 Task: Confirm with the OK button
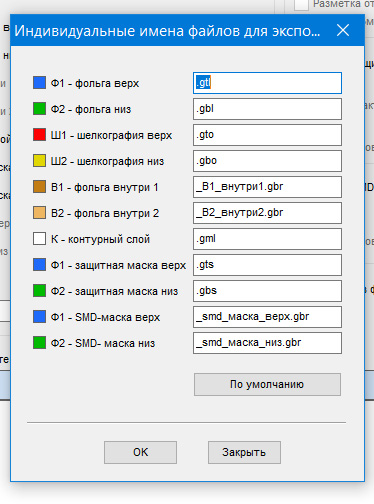pyautogui.click(x=140, y=453)
